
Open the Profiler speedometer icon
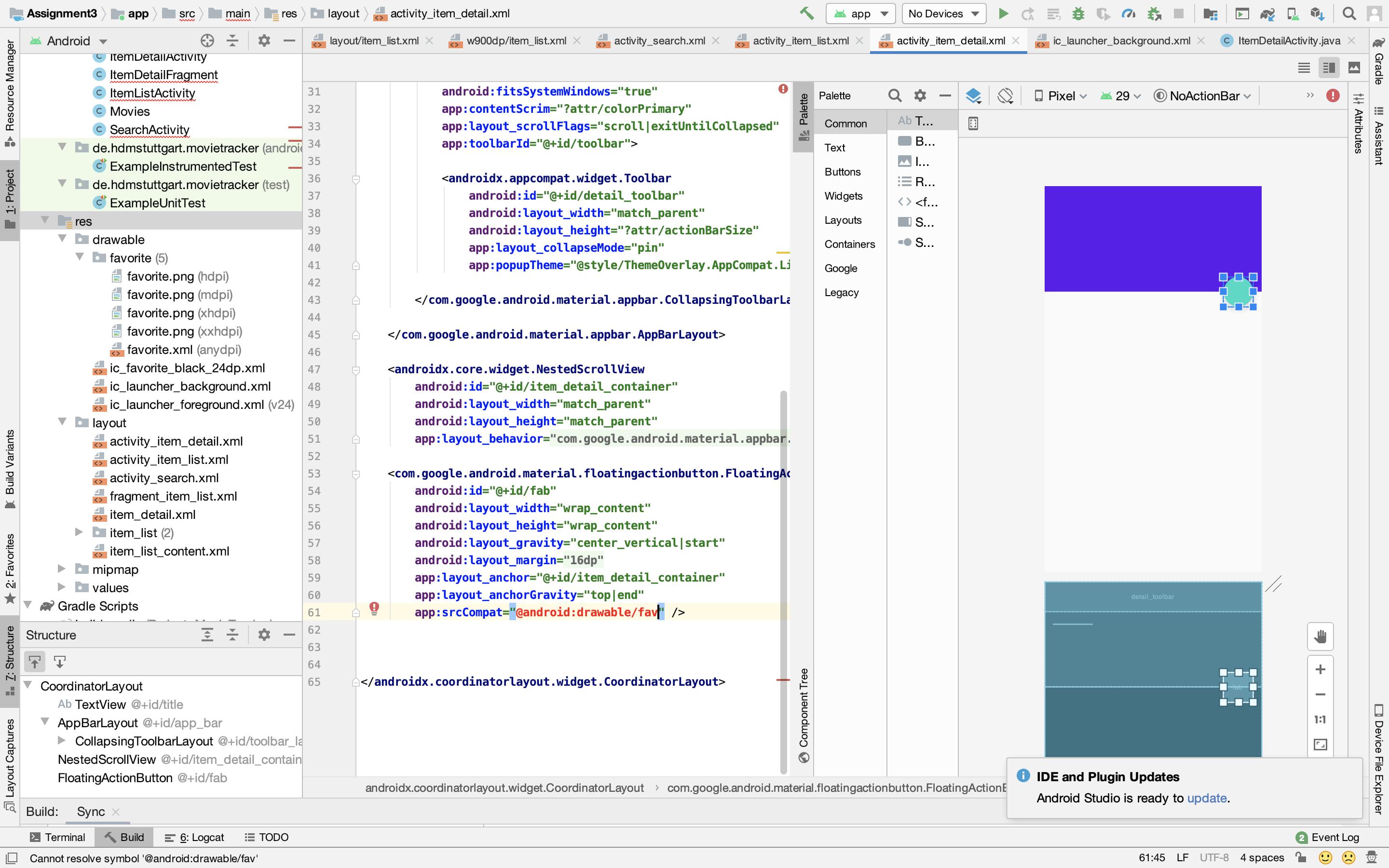pos(1128,13)
